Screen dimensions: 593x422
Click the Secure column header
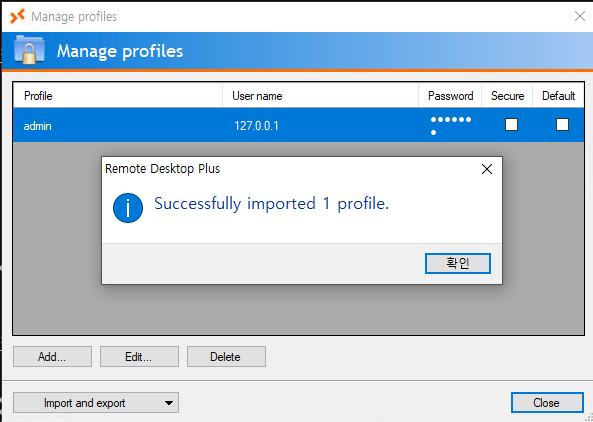[x=507, y=96]
